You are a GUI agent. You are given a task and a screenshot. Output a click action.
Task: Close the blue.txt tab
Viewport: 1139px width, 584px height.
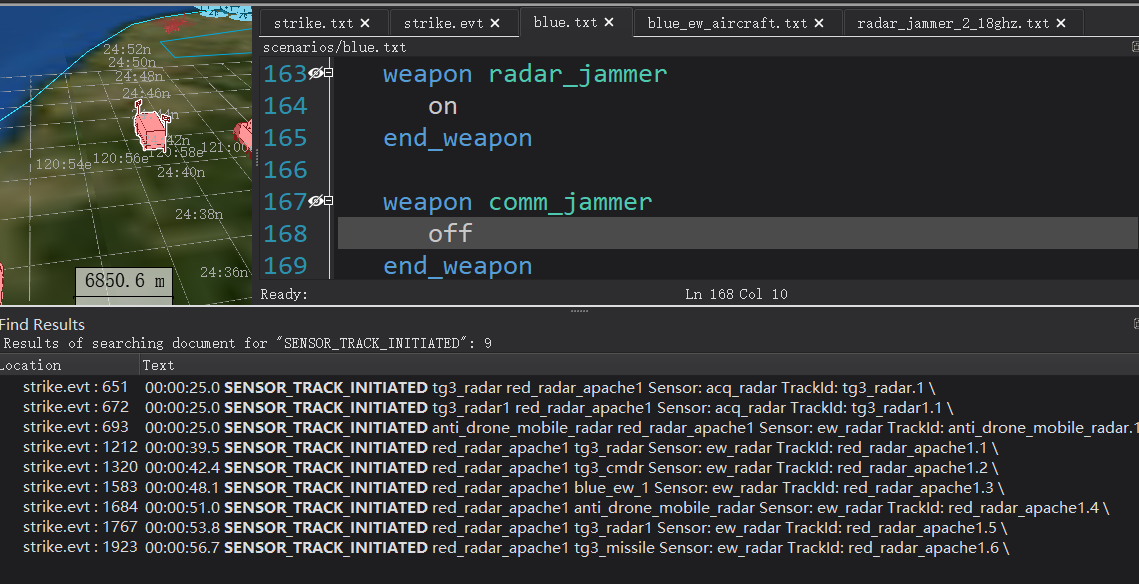[x=611, y=23]
